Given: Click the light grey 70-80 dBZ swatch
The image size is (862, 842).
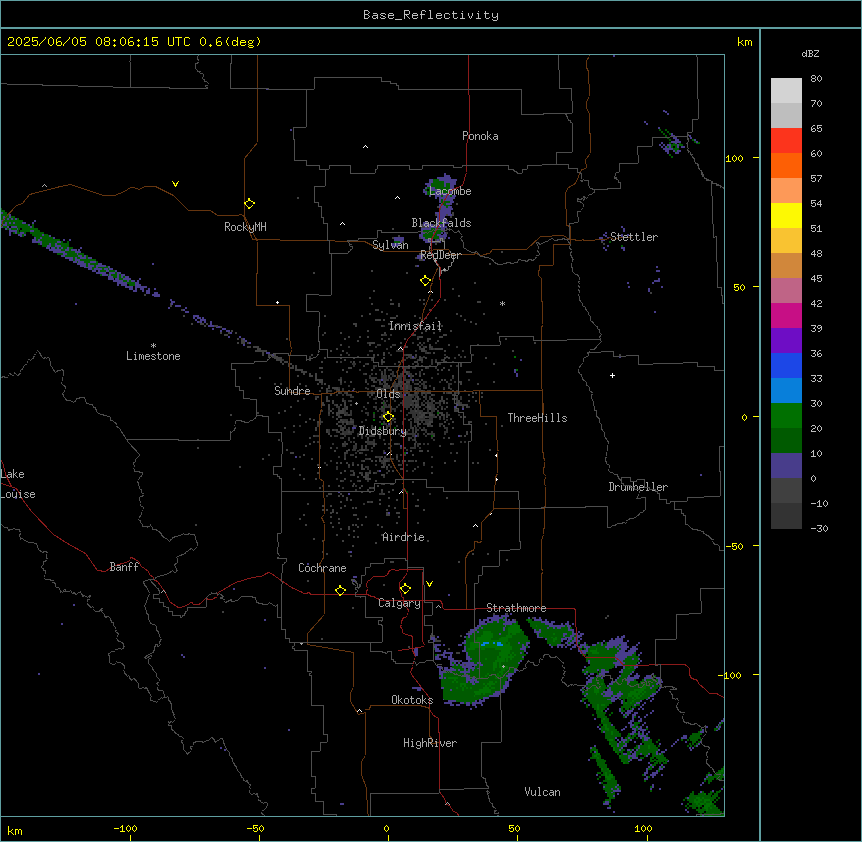Looking at the screenshot, I should pyautogui.click(x=786, y=91).
